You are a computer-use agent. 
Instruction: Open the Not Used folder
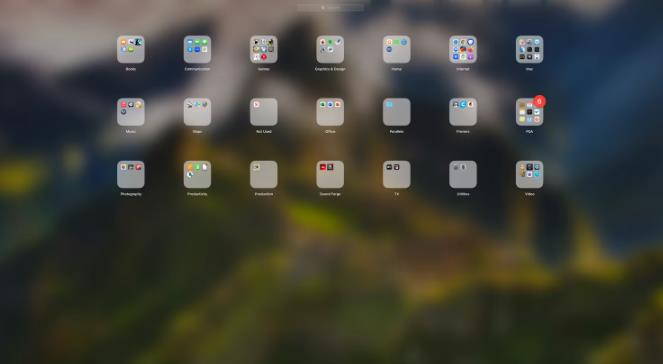tap(264, 112)
